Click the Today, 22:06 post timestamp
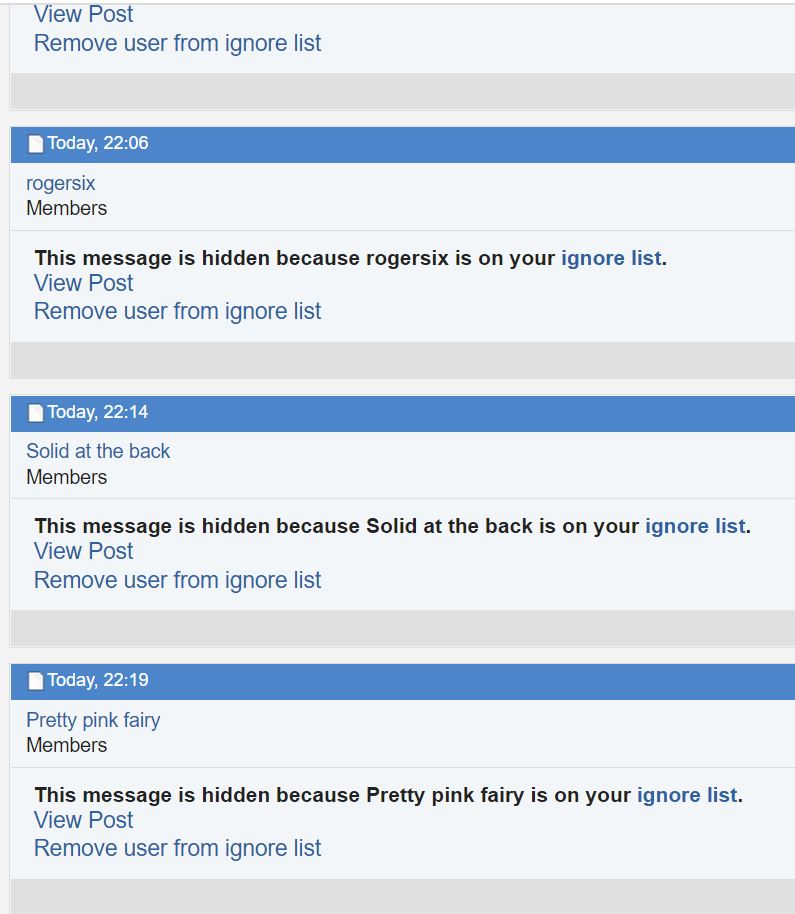This screenshot has width=795, height=914. click(x=98, y=143)
